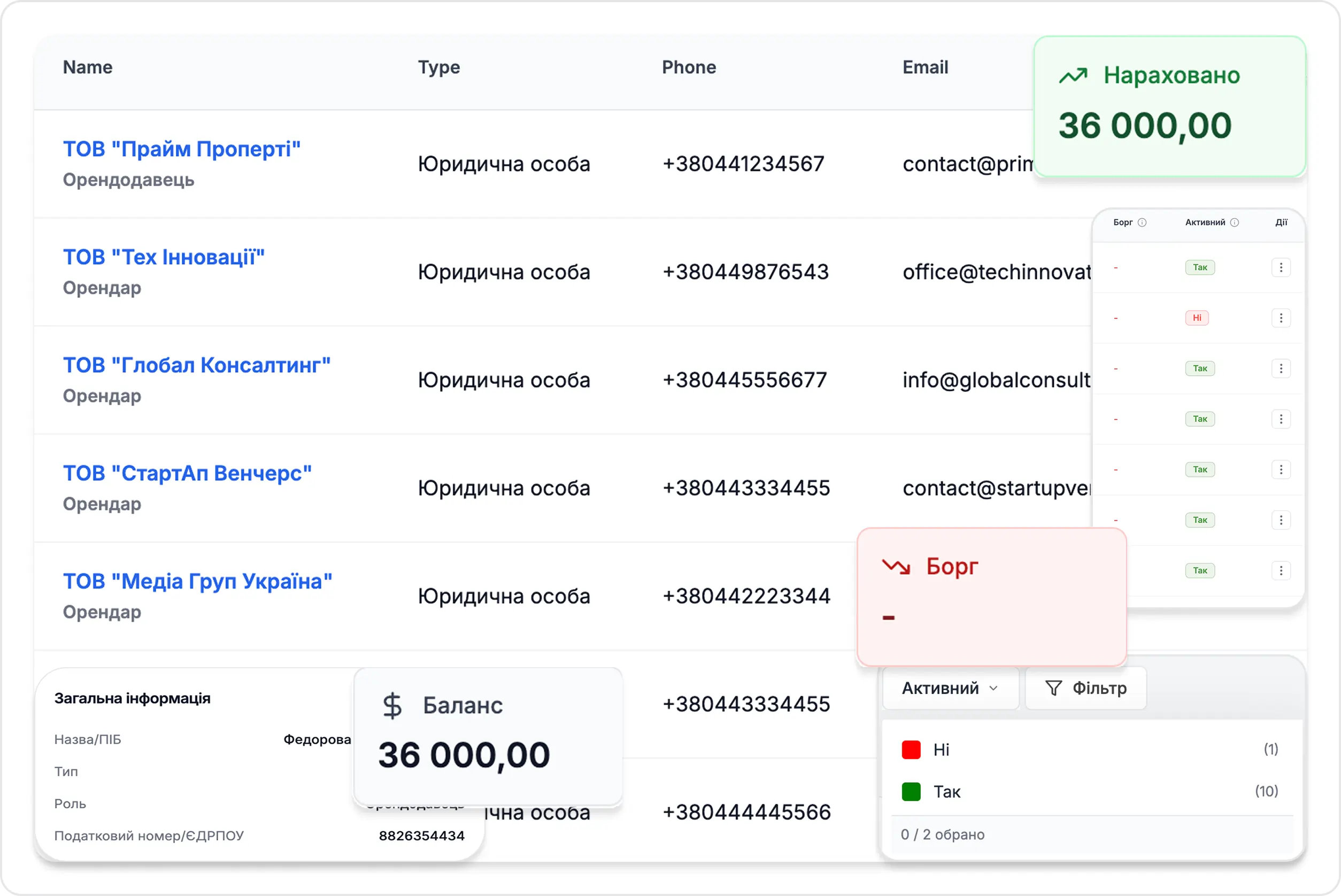Click the rising trend icon beside Нараховано

click(1073, 75)
